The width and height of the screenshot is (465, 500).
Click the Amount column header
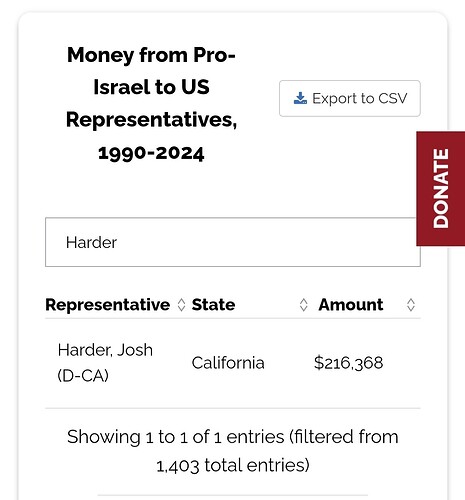(x=351, y=305)
